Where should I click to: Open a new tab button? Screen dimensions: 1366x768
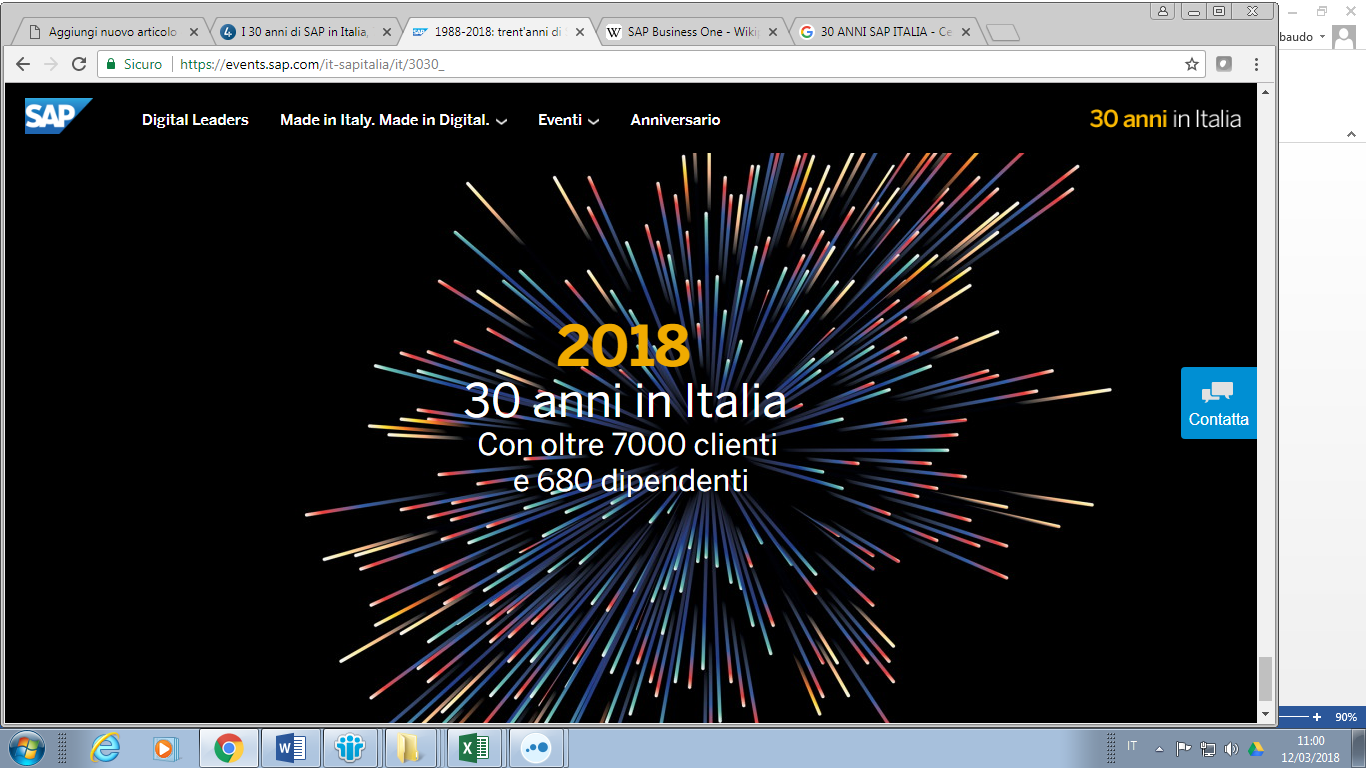pos(1002,33)
